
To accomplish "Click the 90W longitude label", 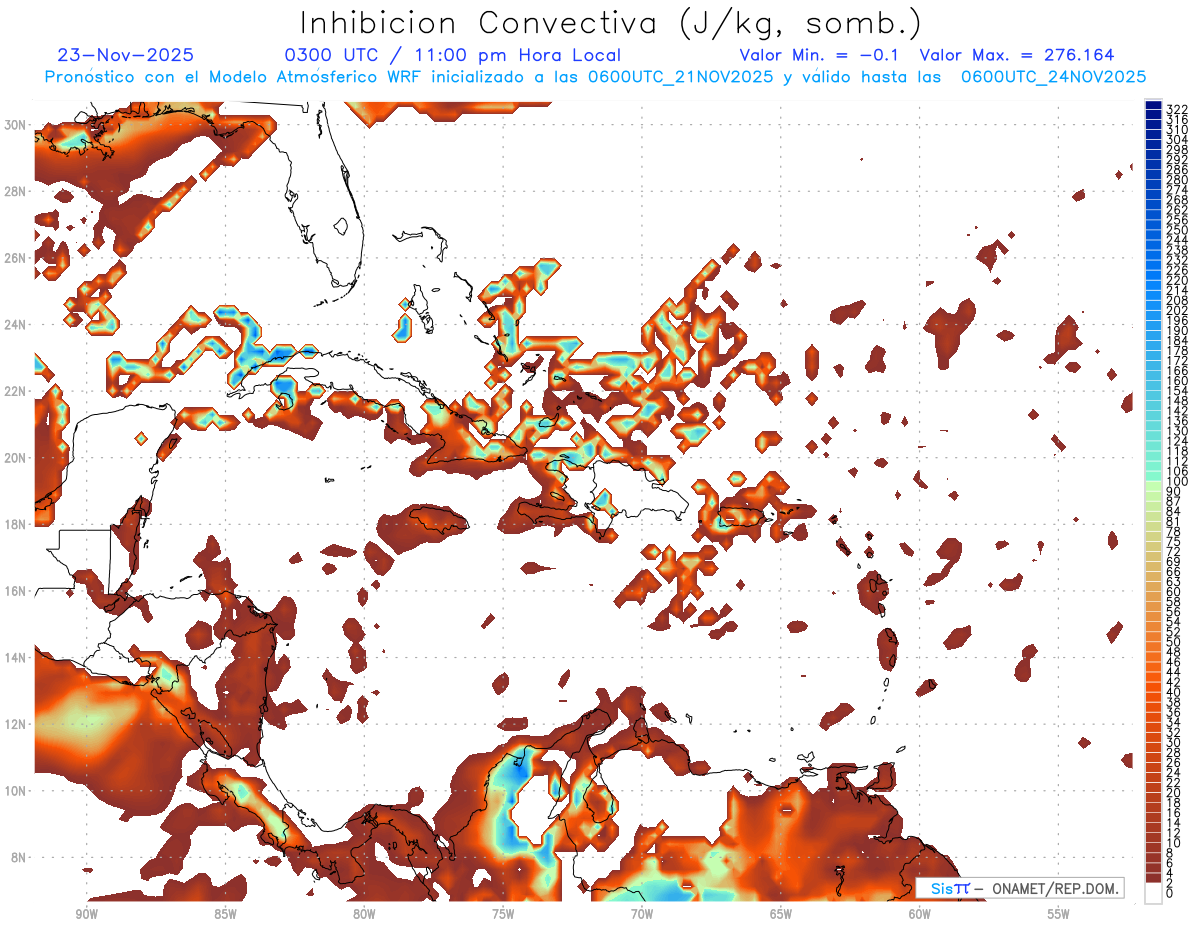I will (x=87, y=914).
